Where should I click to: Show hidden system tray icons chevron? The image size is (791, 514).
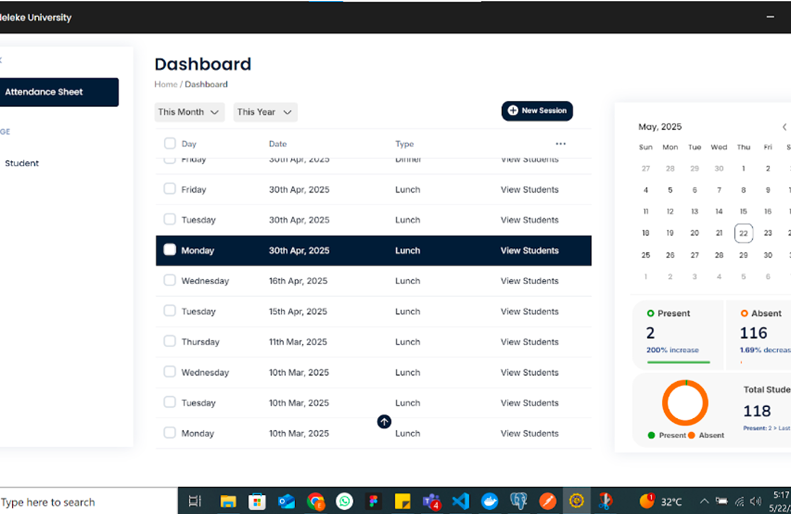click(x=704, y=501)
